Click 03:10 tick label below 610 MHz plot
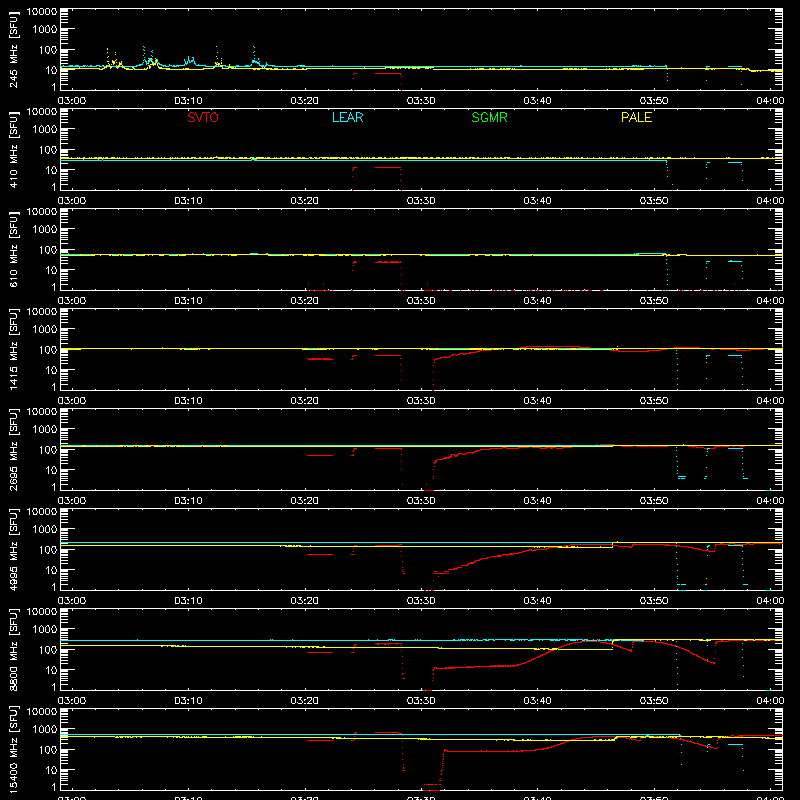Screen dimensions: 800x800 click(188, 301)
